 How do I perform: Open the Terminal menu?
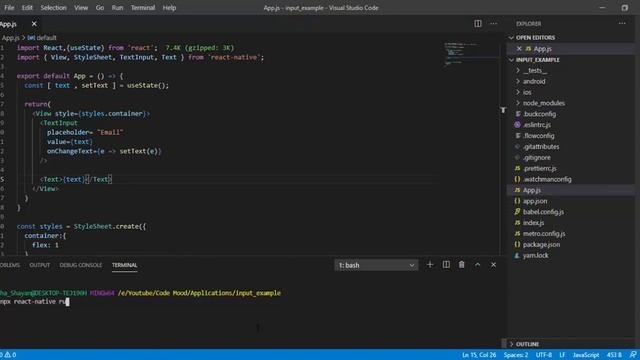point(143,8)
